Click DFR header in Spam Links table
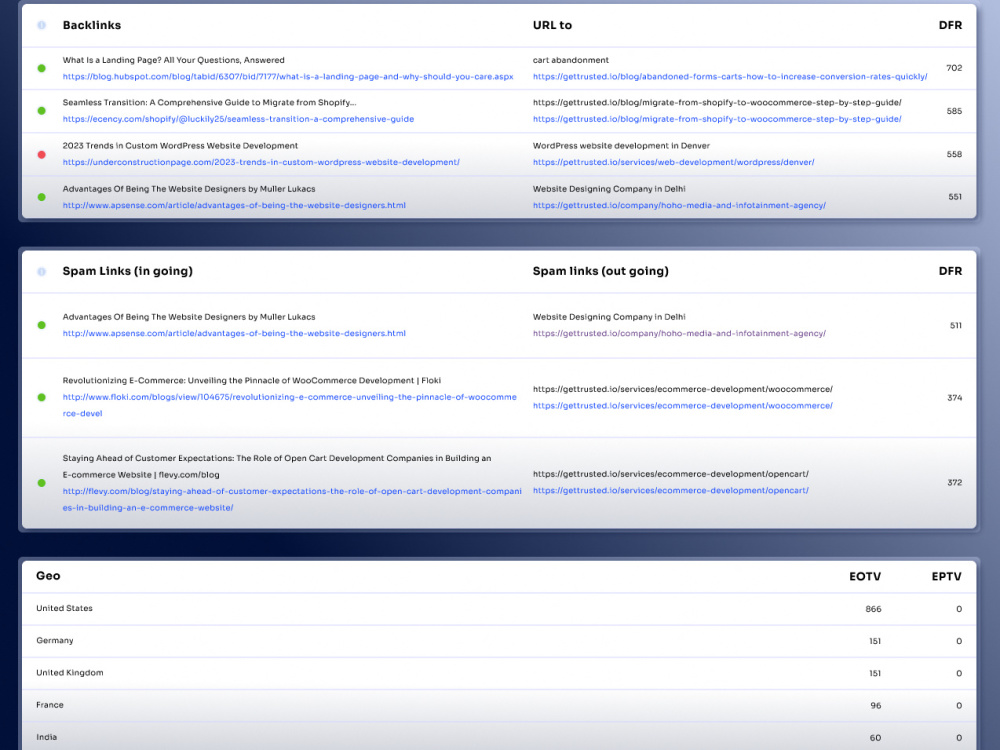The image size is (1000, 750). pos(950,271)
